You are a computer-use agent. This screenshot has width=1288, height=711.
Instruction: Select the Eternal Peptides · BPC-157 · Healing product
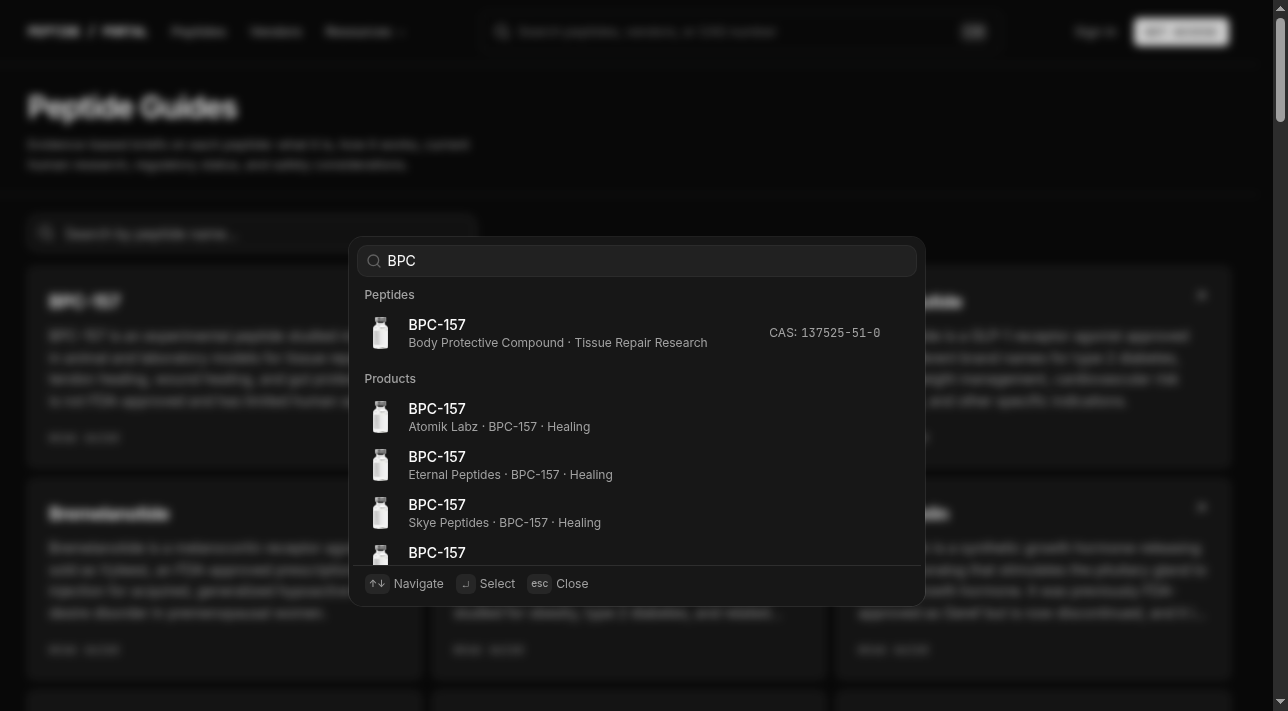[636, 465]
